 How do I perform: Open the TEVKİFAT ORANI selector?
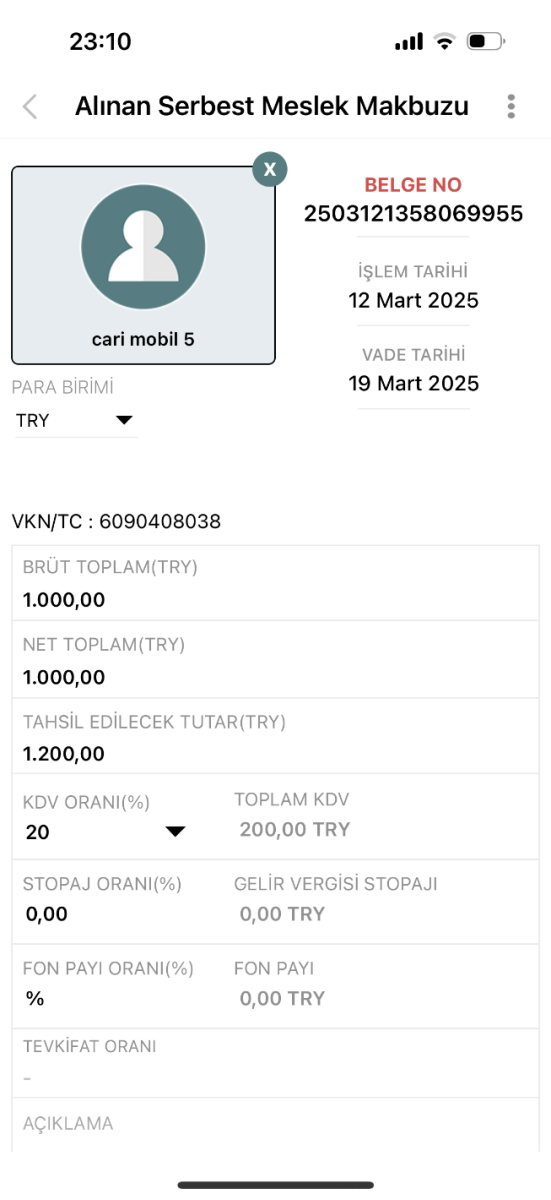pos(275,1063)
